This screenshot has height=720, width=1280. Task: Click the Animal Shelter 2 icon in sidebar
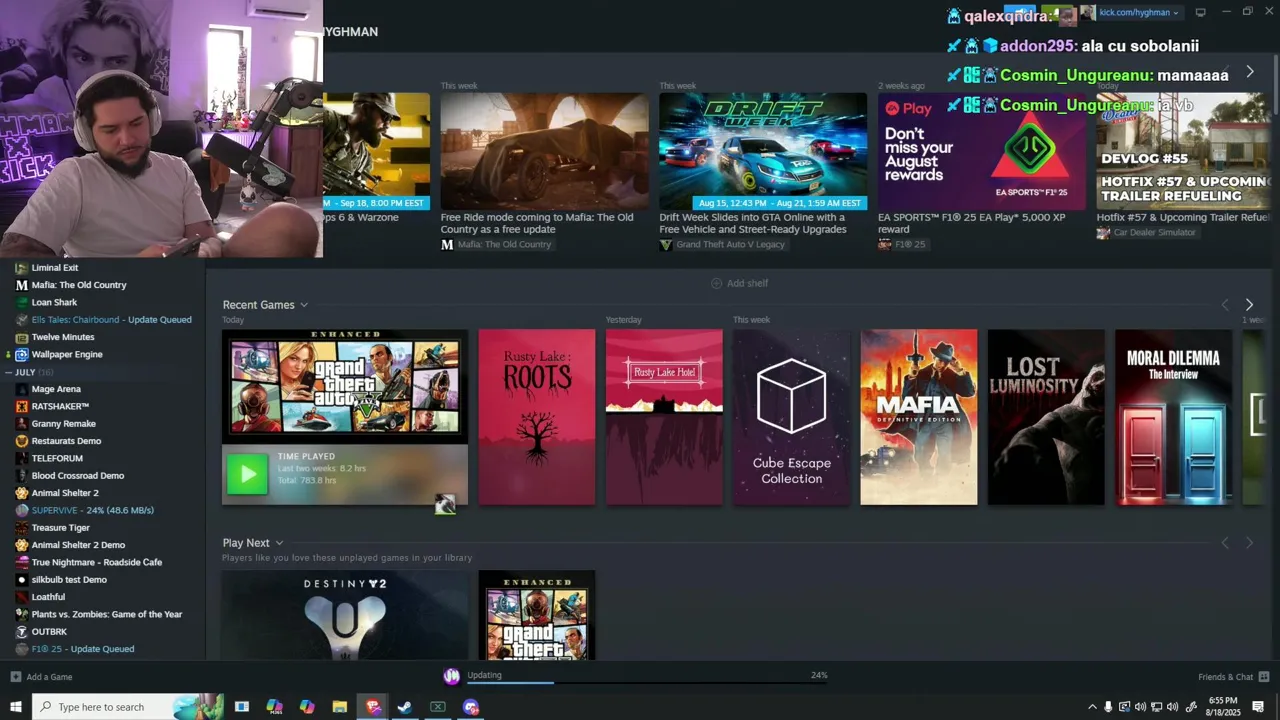coord(22,493)
